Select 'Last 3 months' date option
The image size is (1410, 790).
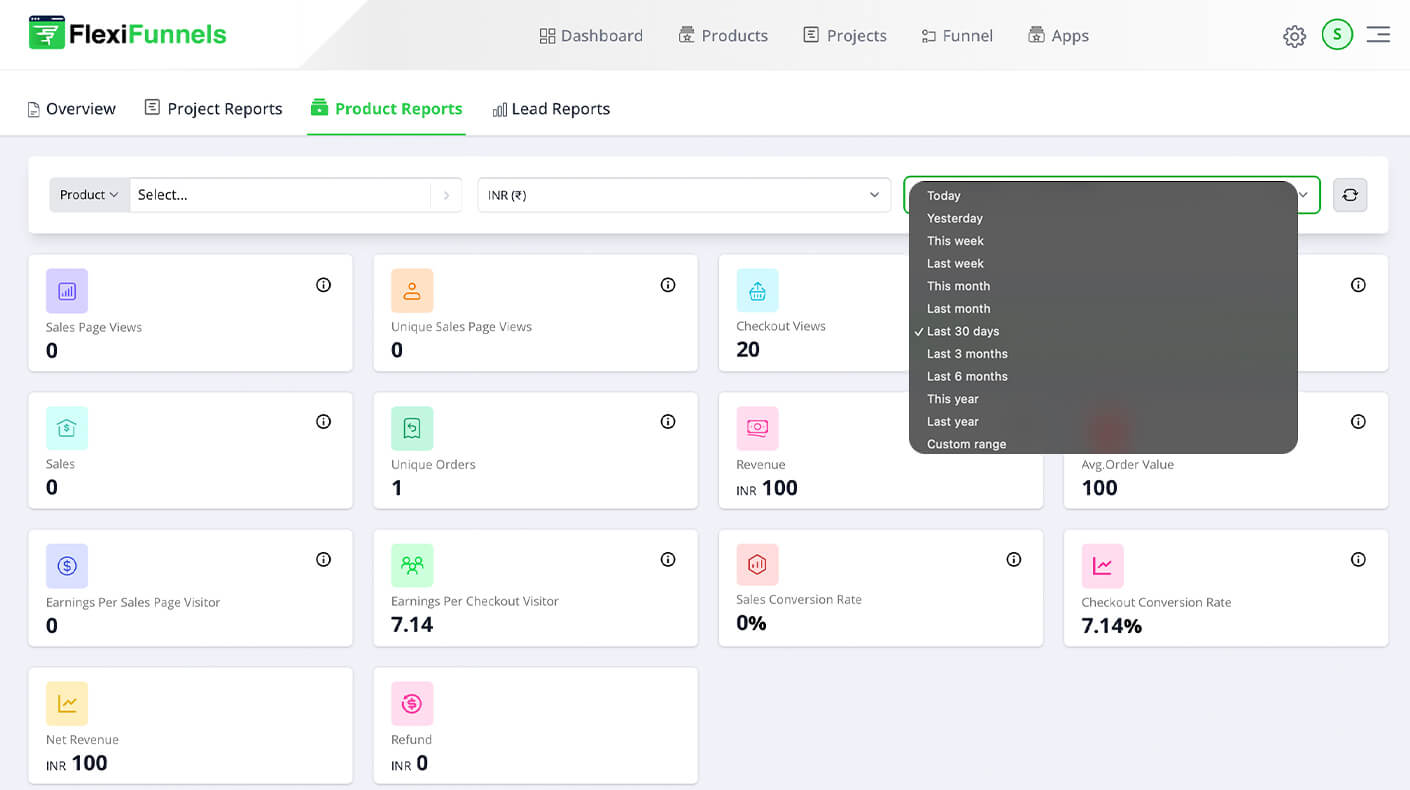[x=967, y=354]
